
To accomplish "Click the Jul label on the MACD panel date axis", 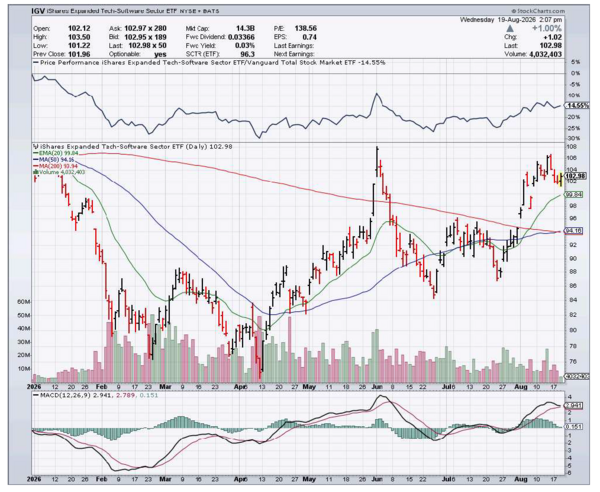I will coord(447,479).
